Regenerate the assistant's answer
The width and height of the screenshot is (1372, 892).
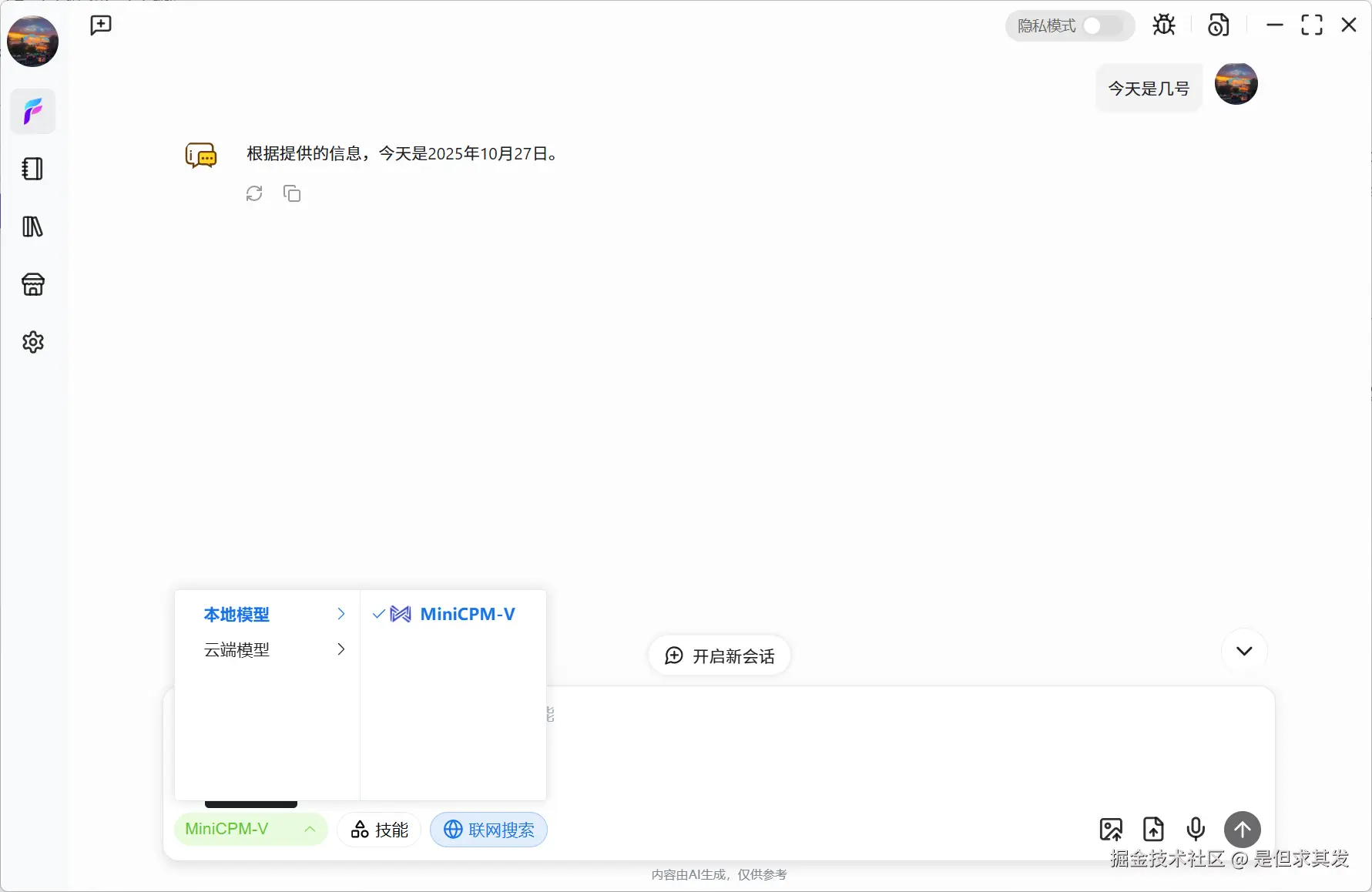[x=254, y=193]
